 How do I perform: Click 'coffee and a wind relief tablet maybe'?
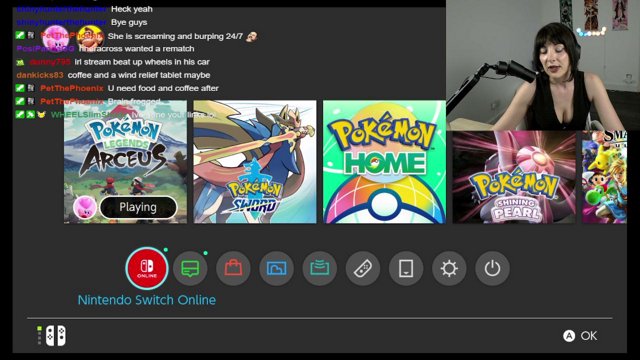(139, 75)
